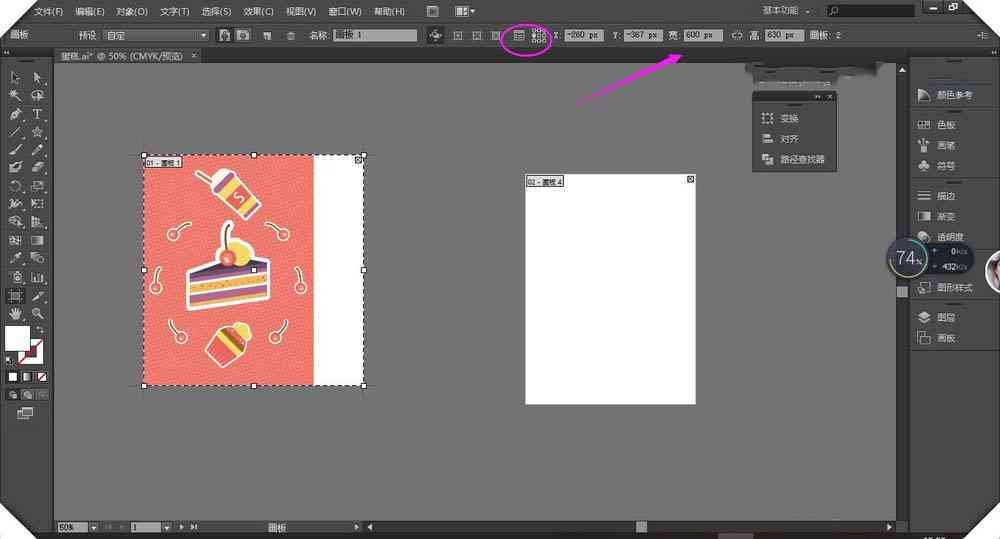Select the Zoom tool
The width and height of the screenshot is (1000, 539).
click(38, 314)
